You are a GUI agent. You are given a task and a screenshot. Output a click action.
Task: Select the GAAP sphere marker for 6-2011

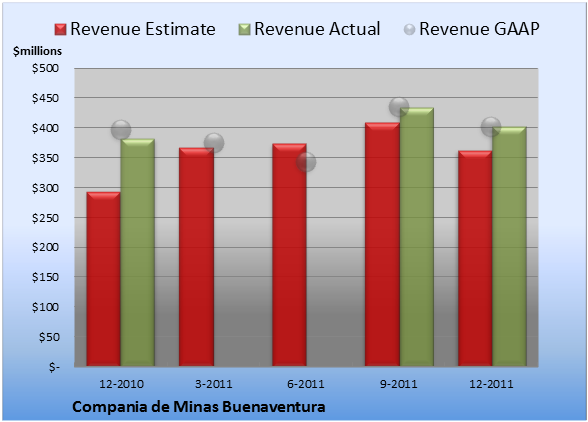pyautogui.click(x=306, y=162)
